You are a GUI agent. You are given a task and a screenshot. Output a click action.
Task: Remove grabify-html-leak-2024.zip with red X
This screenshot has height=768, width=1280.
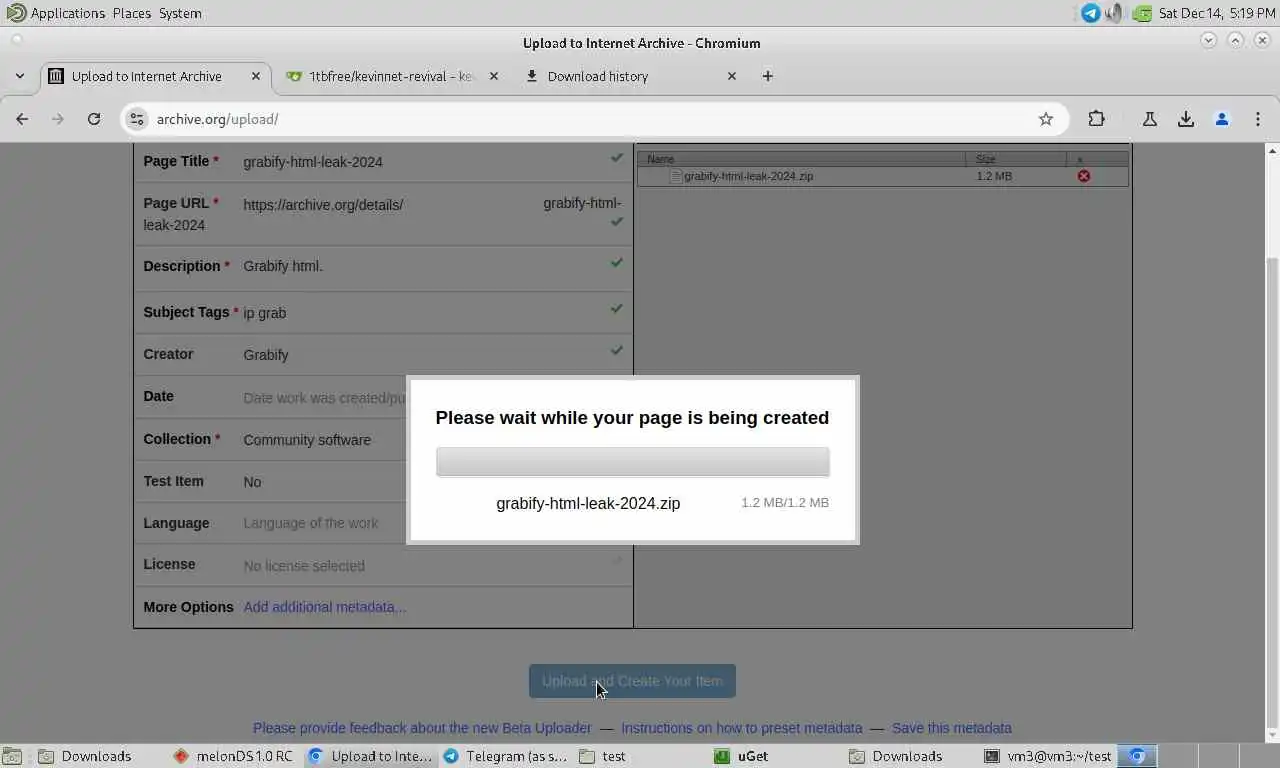coord(1084,176)
